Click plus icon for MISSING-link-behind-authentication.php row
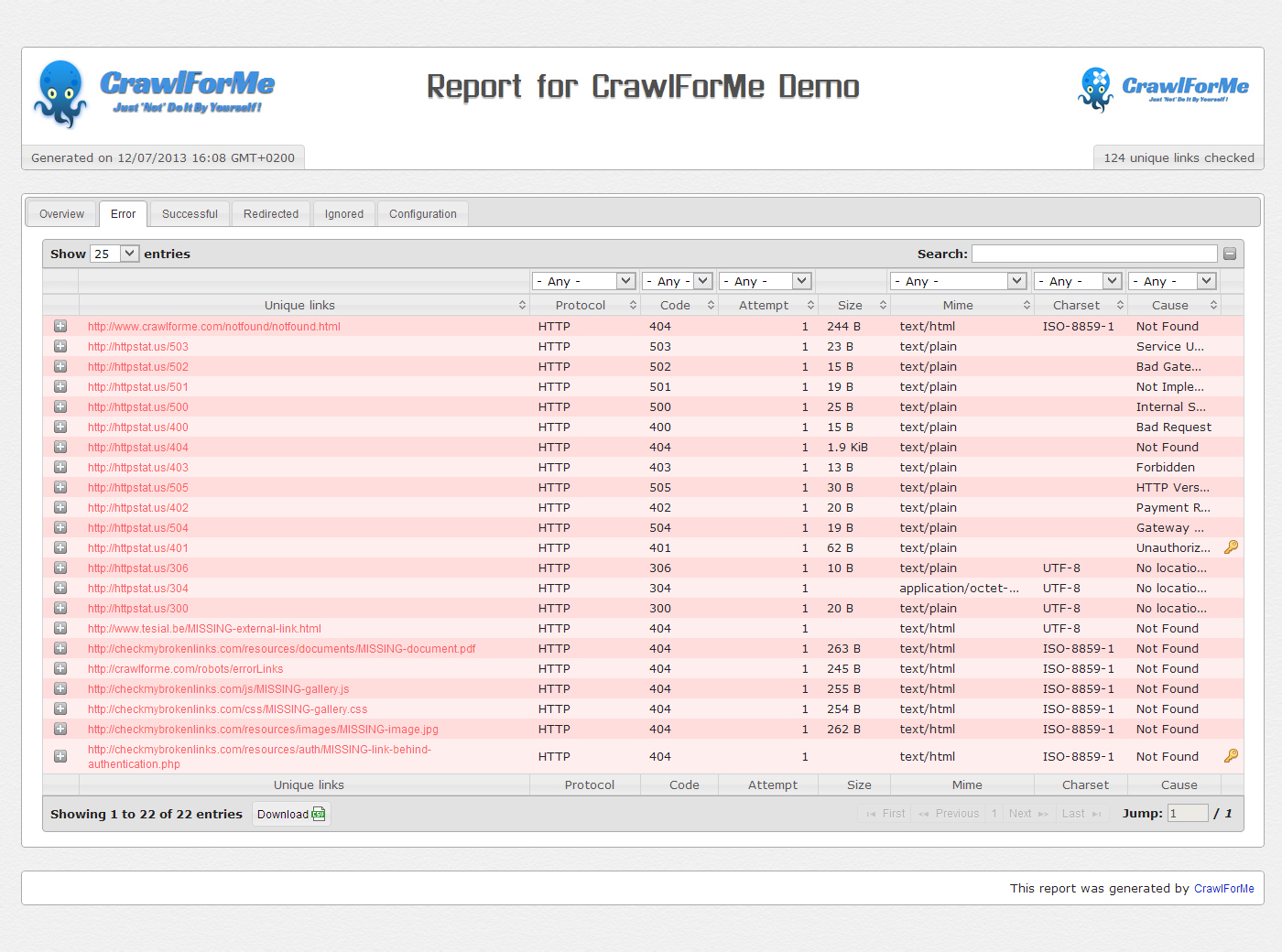The height and width of the screenshot is (952, 1282). 60,757
